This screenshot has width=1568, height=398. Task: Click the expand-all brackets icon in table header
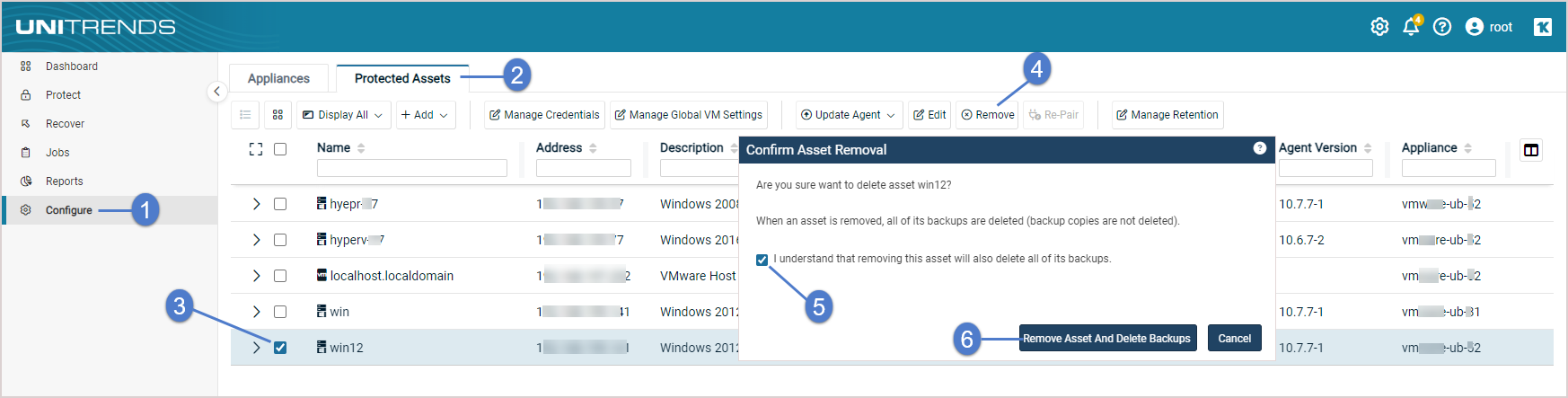coord(256,149)
